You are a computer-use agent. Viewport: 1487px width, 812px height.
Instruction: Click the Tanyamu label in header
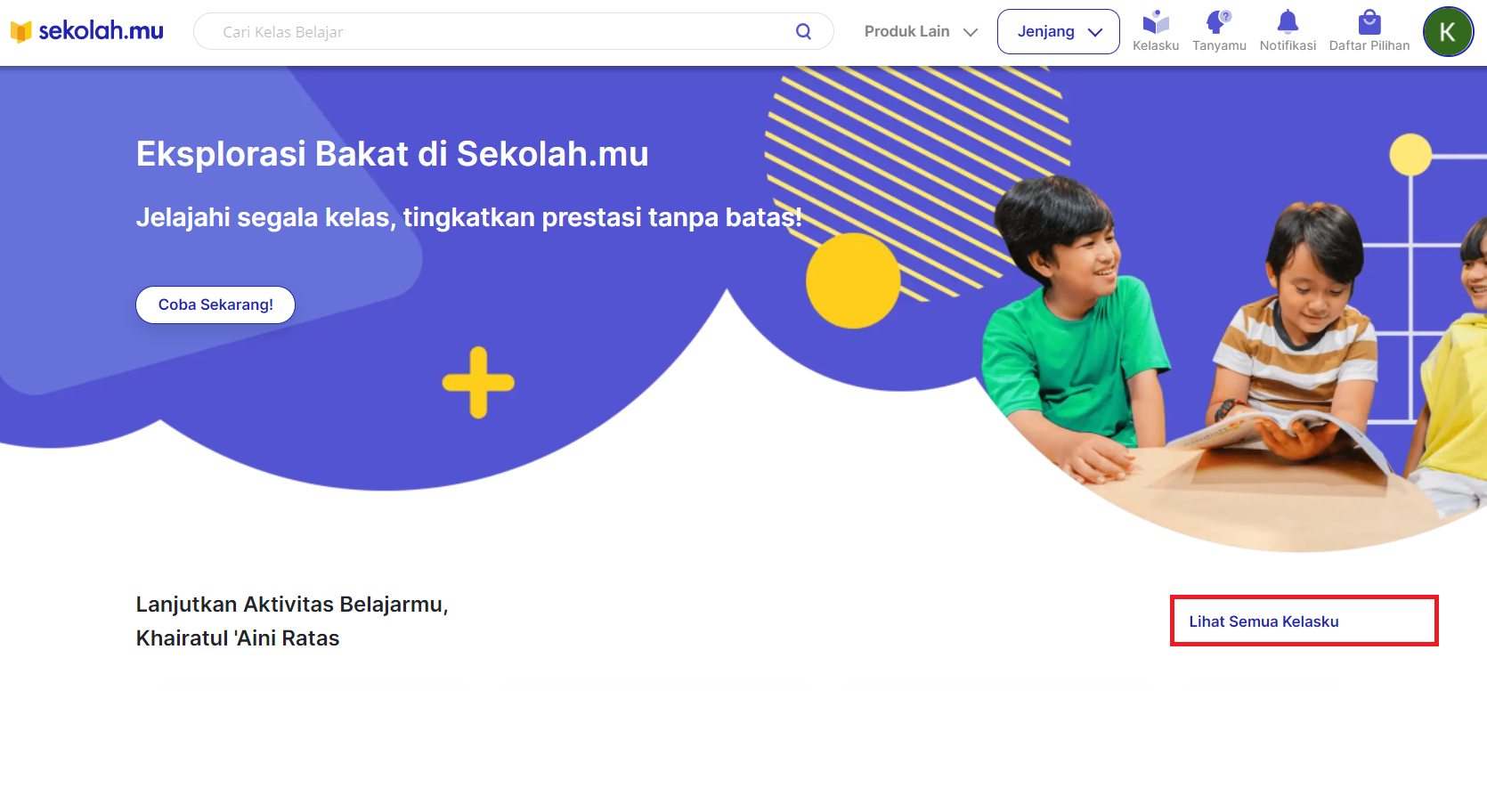(x=1219, y=45)
